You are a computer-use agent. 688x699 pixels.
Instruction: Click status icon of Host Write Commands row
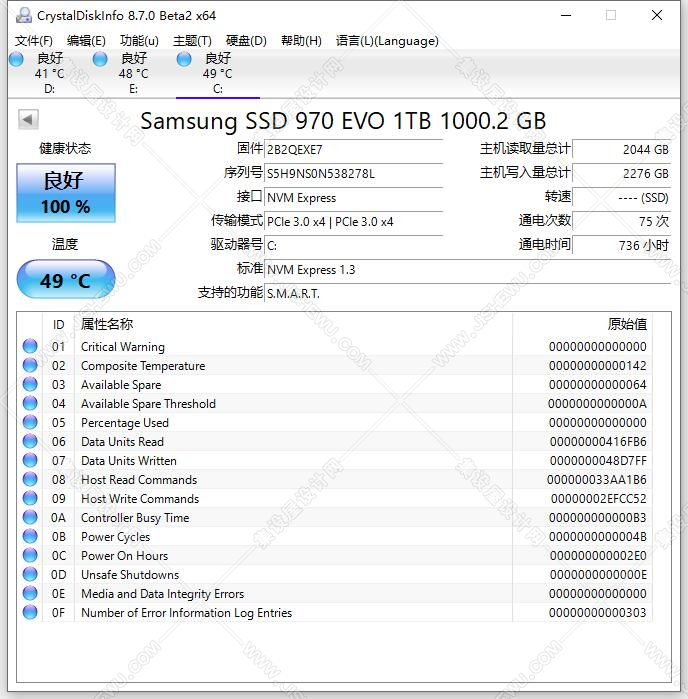coord(30,498)
